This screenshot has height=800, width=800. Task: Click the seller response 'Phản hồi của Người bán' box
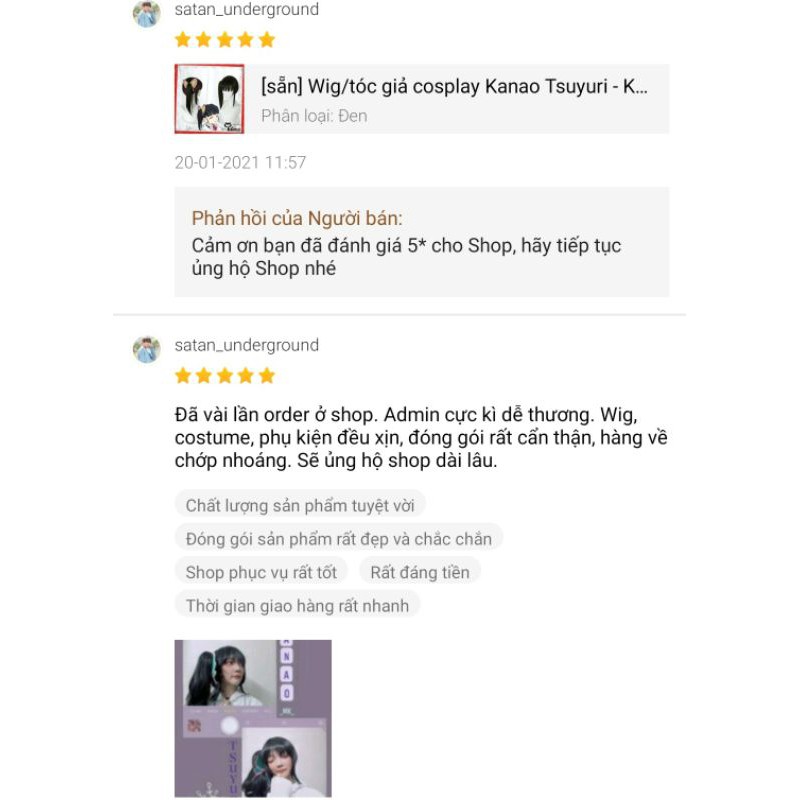click(421, 242)
